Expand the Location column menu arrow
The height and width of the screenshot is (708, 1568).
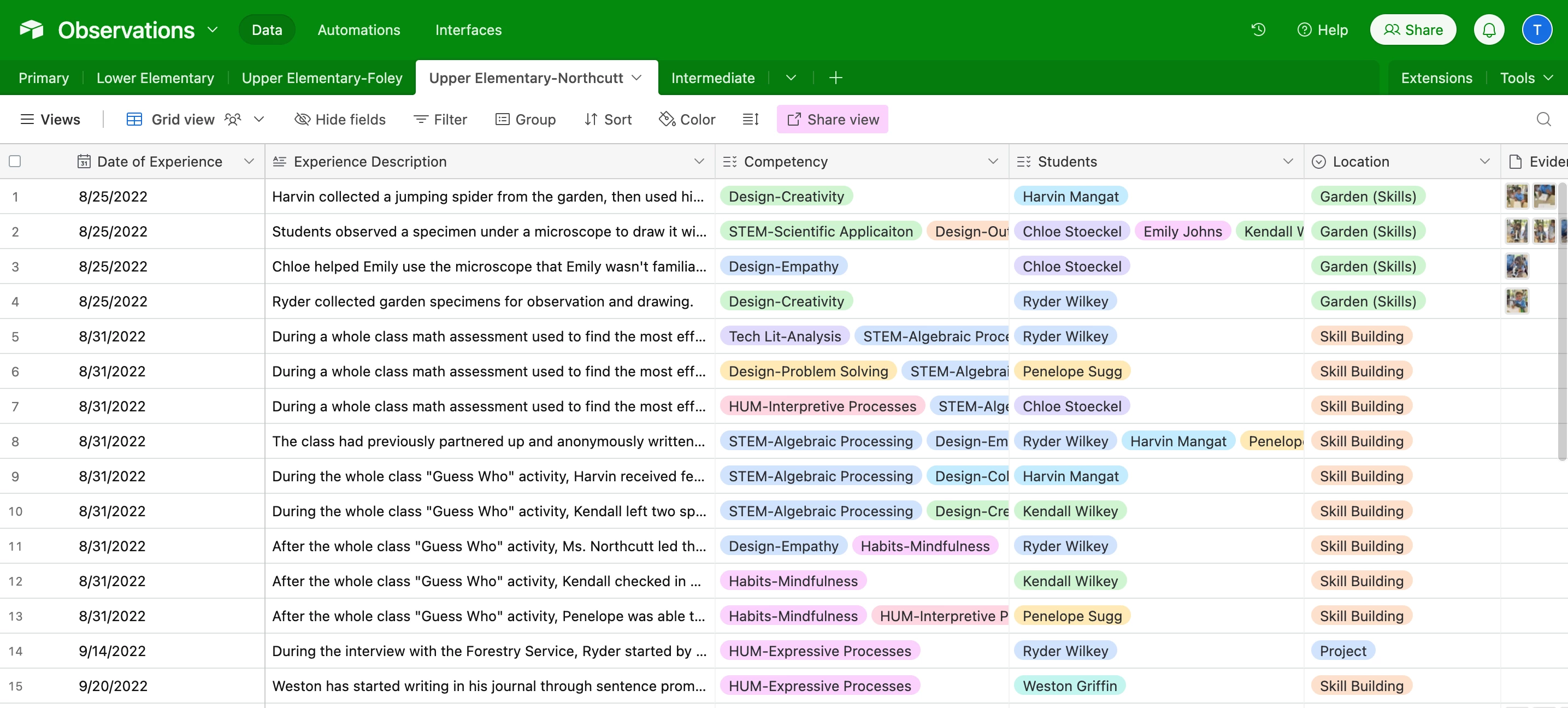coord(1484,161)
